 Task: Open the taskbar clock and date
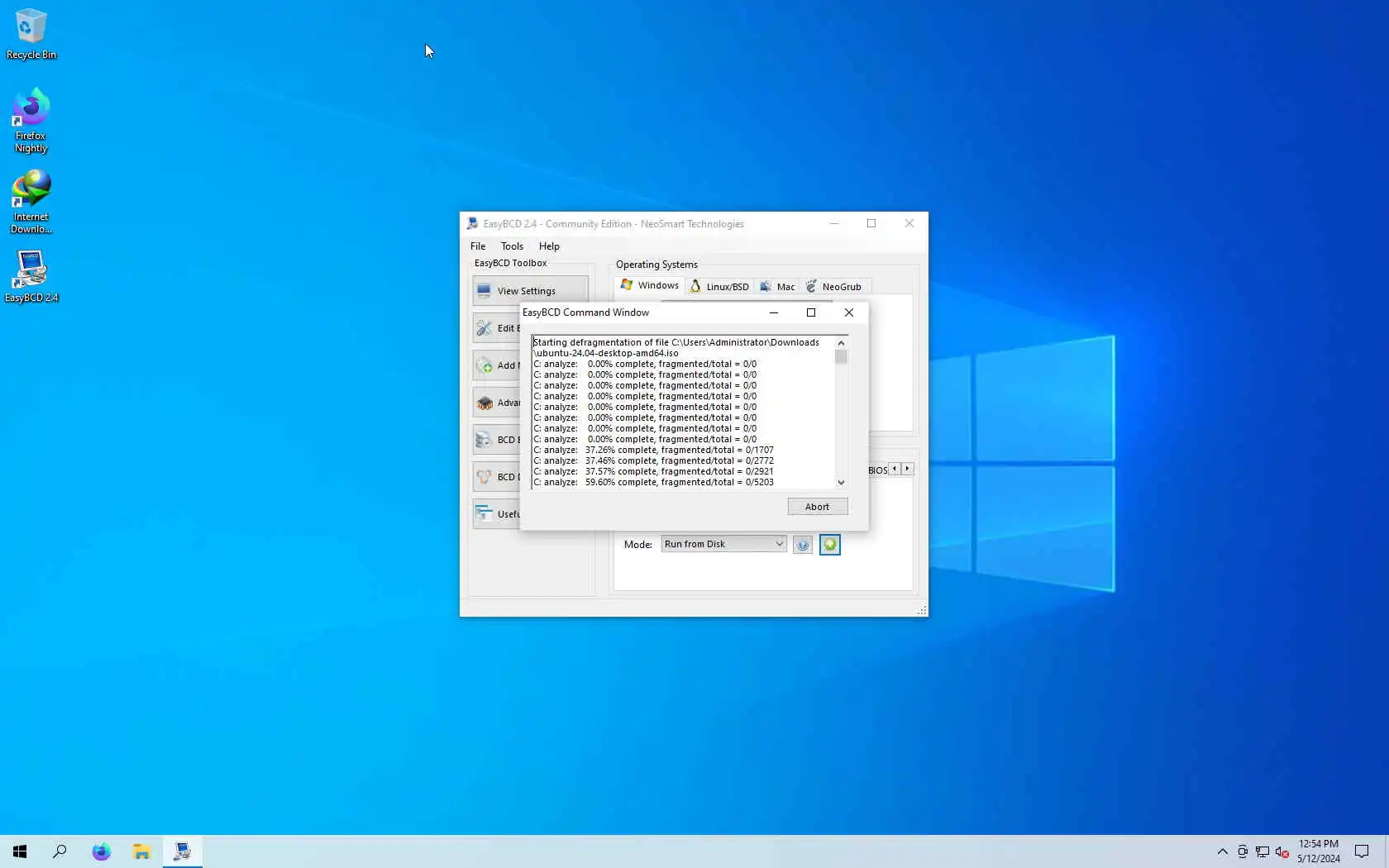(1319, 851)
